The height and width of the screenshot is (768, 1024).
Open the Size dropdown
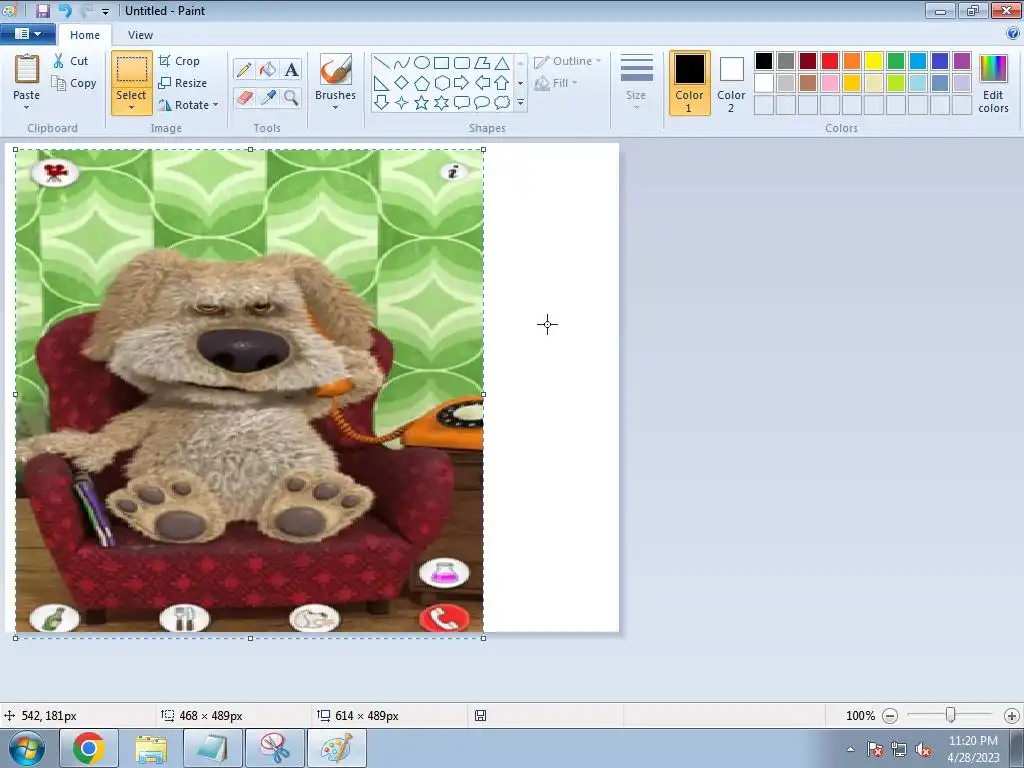(x=637, y=82)
